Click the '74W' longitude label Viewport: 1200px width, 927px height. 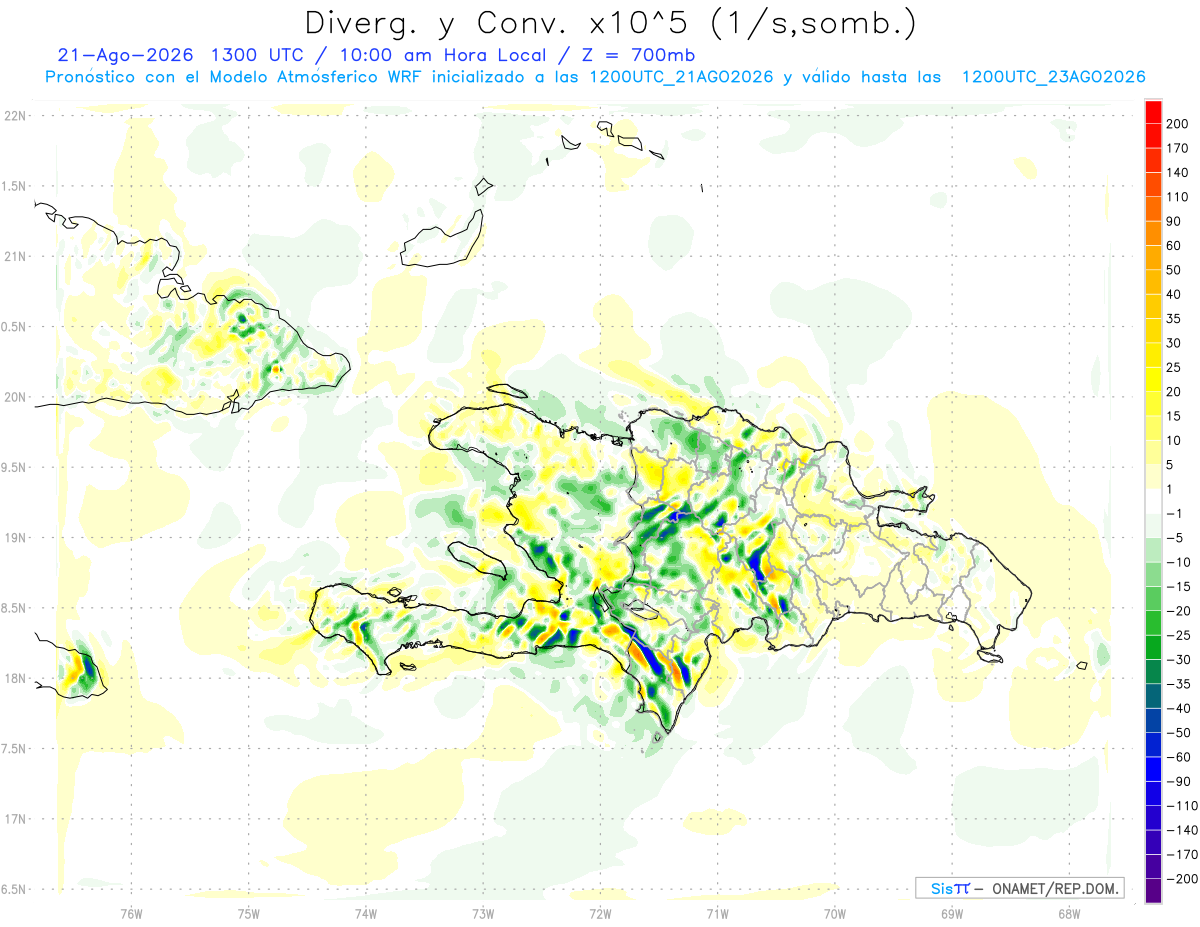tap(366, 913)
